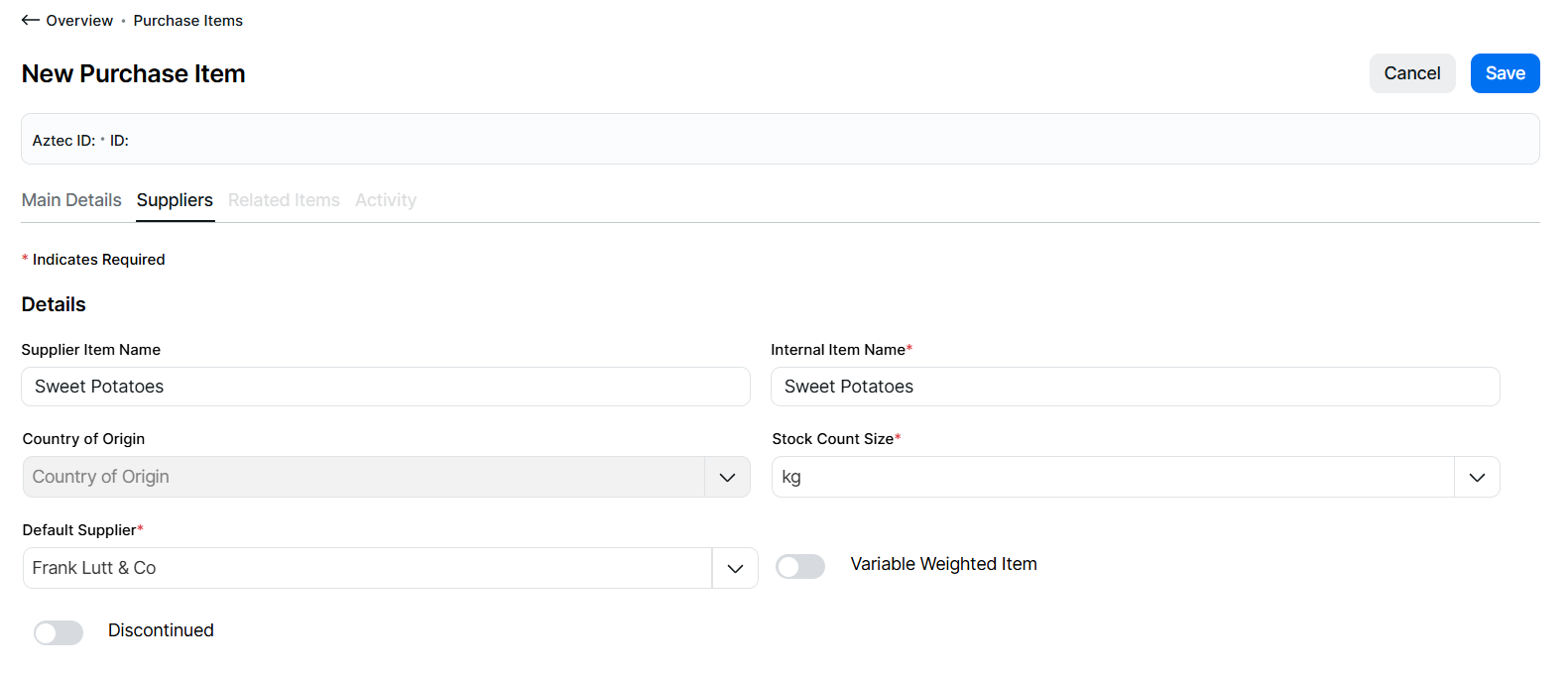Open the Purchase Items breadcrumb link
The image size is (1568, 675).
187,21
